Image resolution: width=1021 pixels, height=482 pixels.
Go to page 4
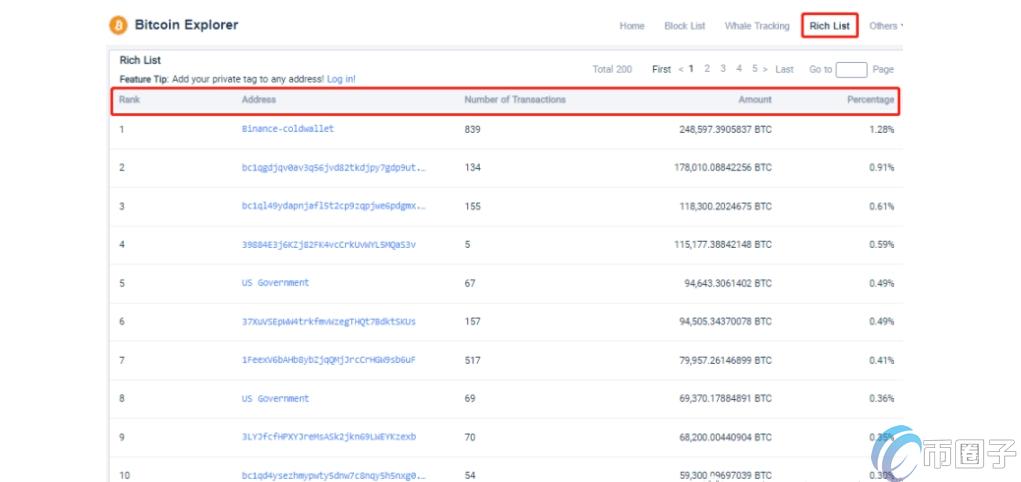[x=739, y=68]
